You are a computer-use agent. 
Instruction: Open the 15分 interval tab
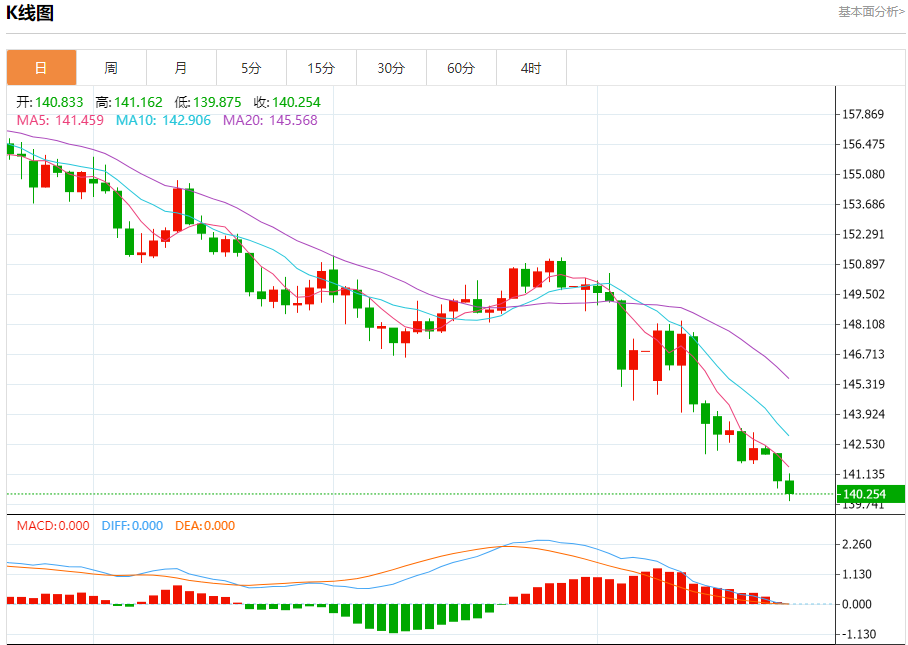tap(321, 68)
